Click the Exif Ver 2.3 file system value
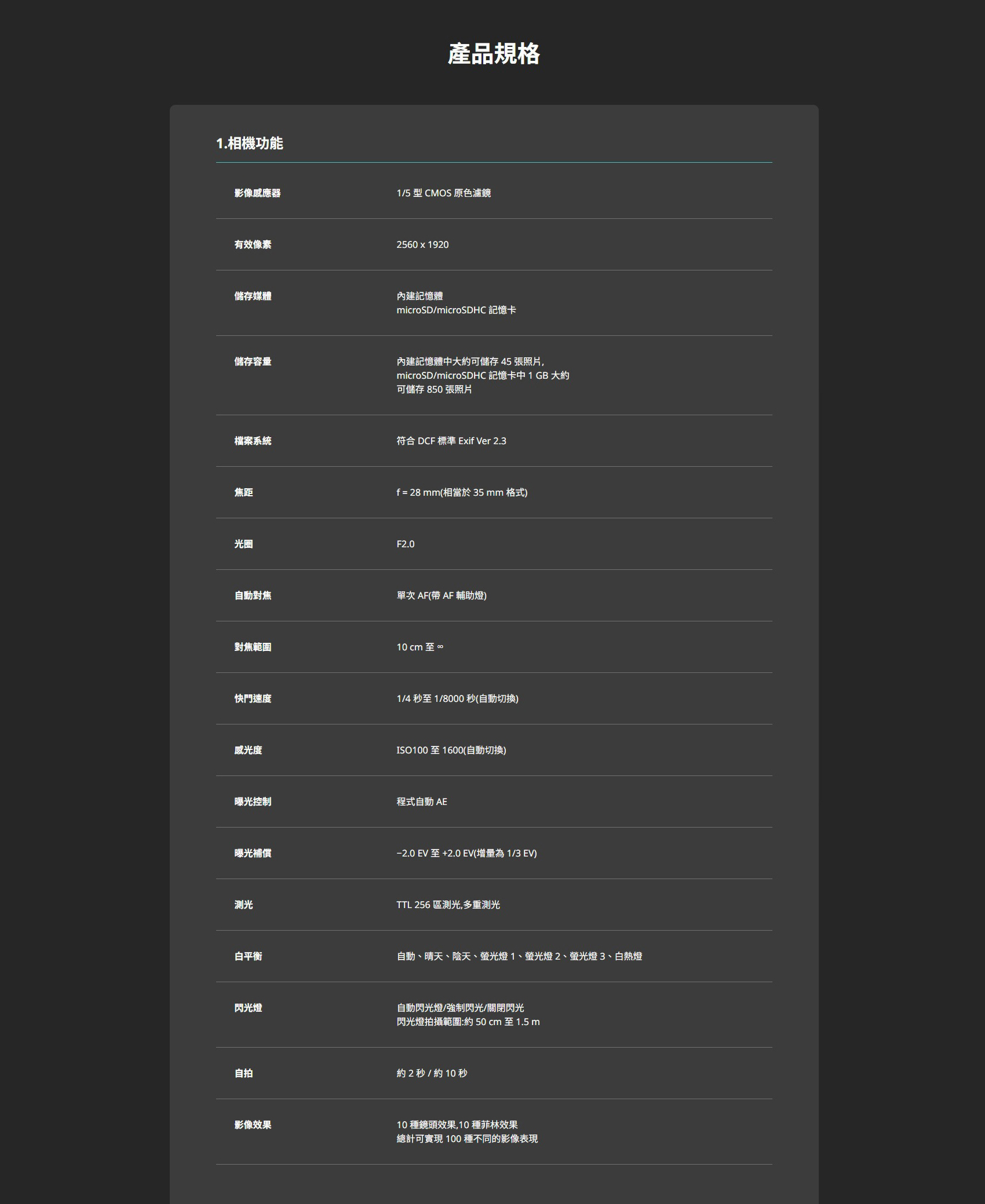The image size is (985, 1204). pyautogui.click(x=451, y=441)
